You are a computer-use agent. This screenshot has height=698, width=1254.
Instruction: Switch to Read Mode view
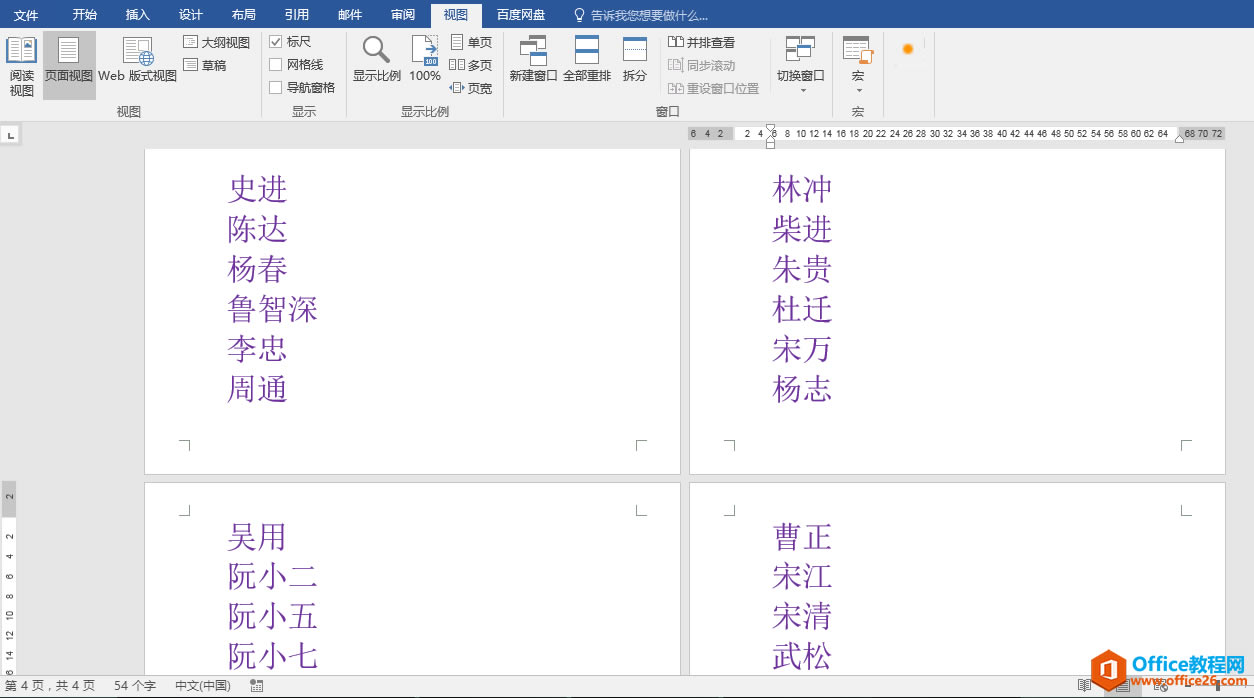(21, 66)
